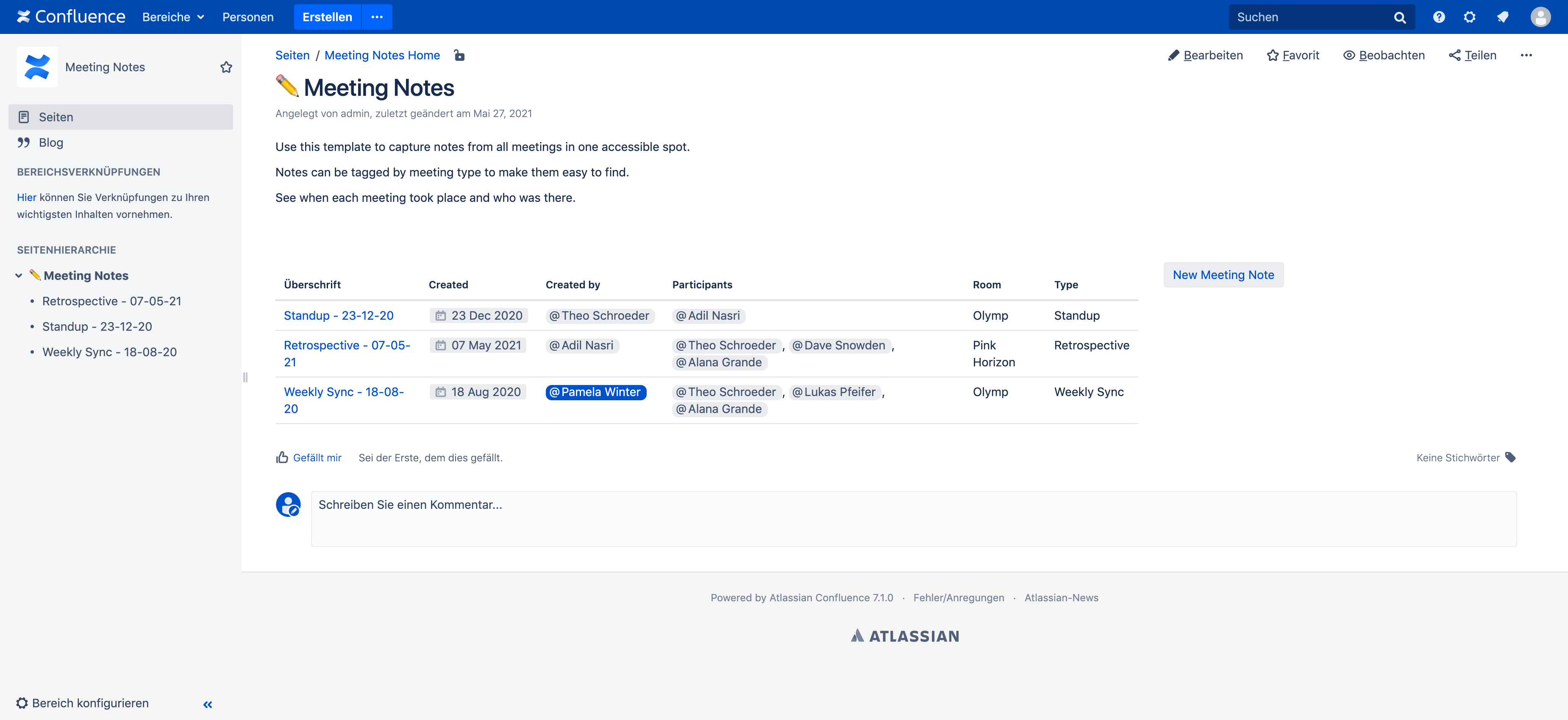Toggle Favorit for this page

click(x=1293, y=56)
